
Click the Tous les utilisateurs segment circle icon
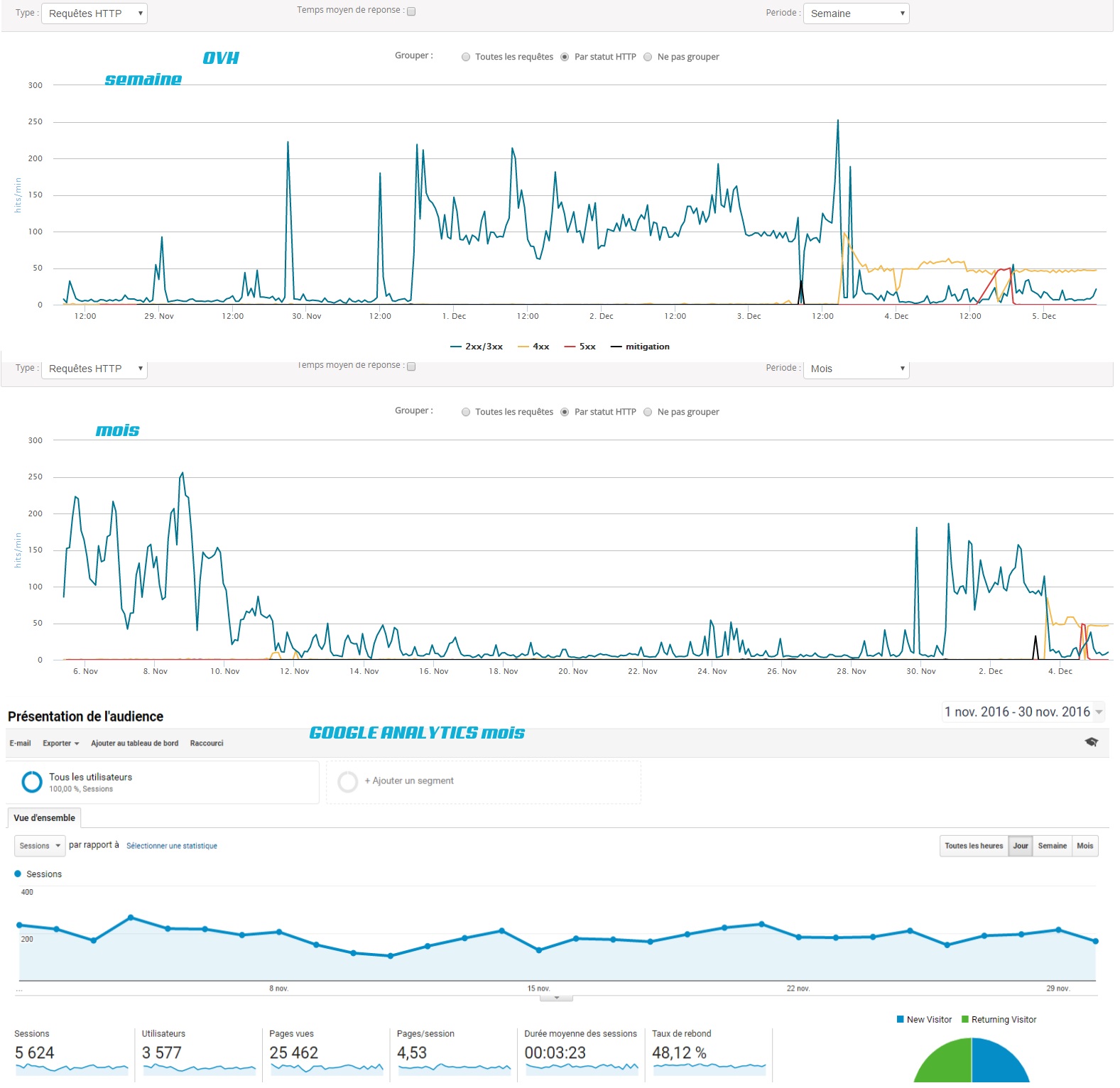coord(32,782)
